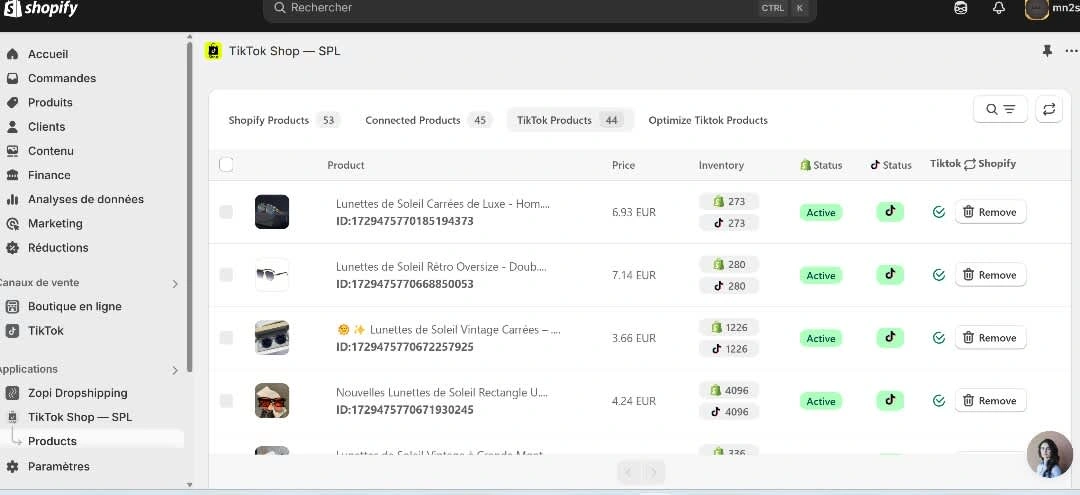
Task: Open Zopi Dropshipping app
Action: [77, 393]
